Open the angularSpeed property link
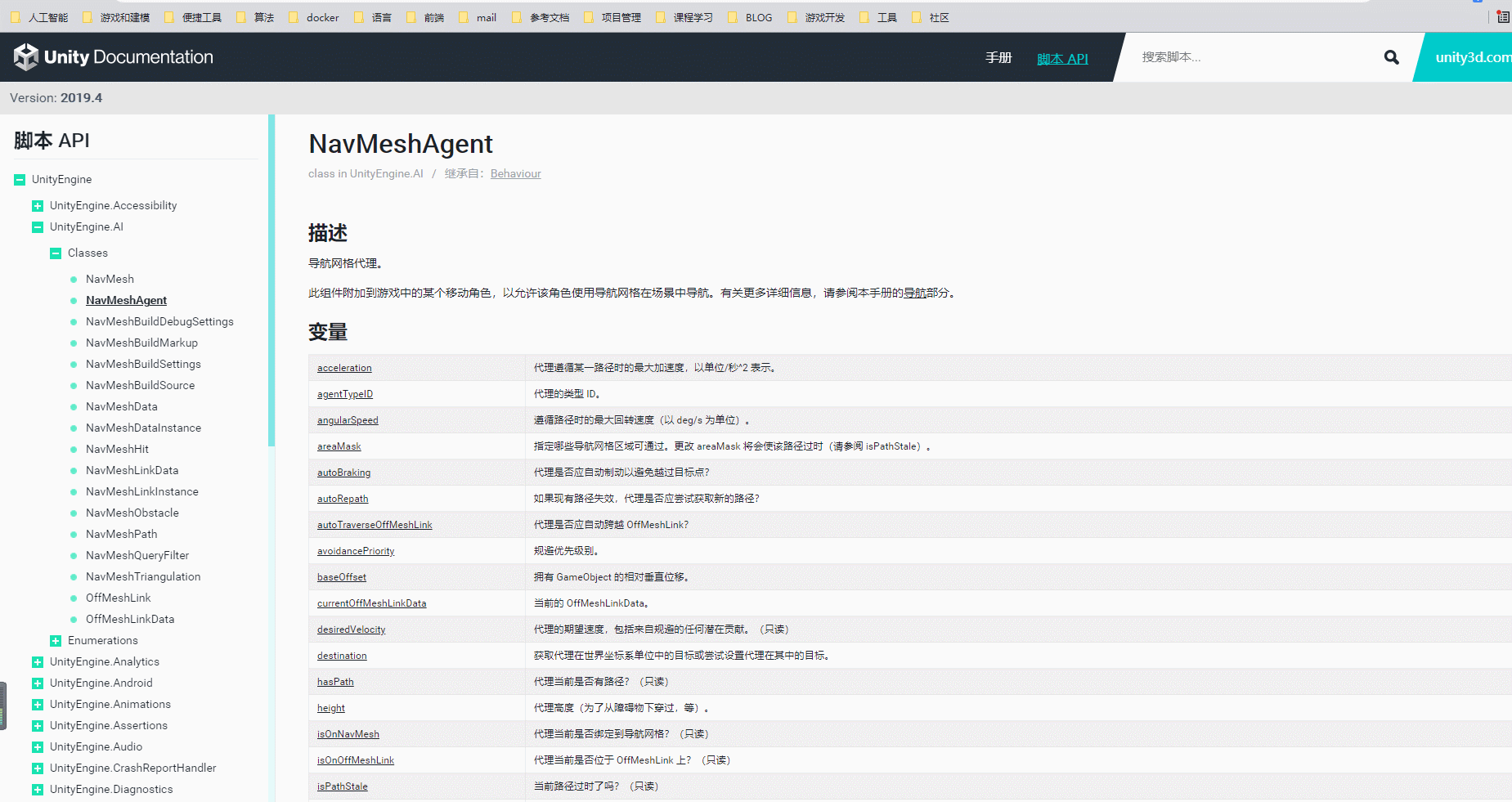Screen dimensions: 1512x802 tap(348, 420)
